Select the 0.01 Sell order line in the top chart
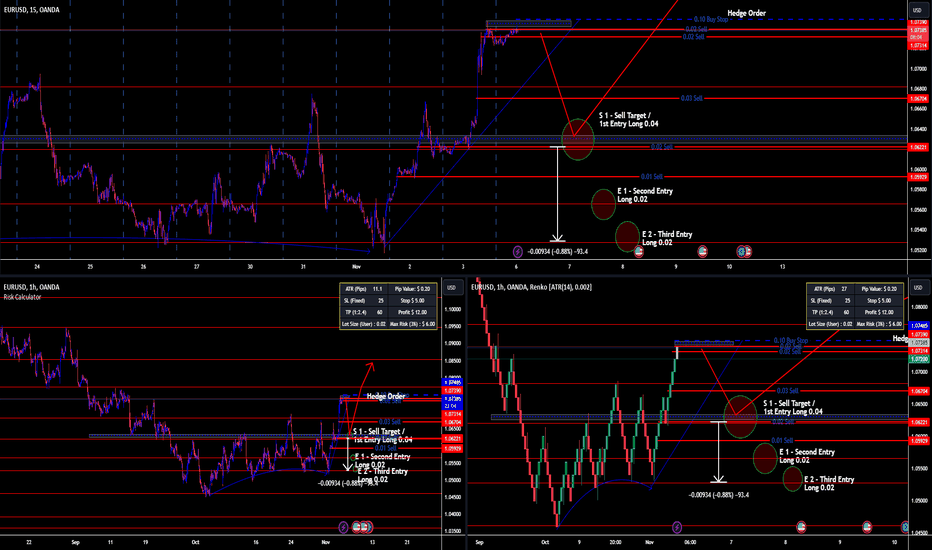The image size is (932, 550). [651, 177]
